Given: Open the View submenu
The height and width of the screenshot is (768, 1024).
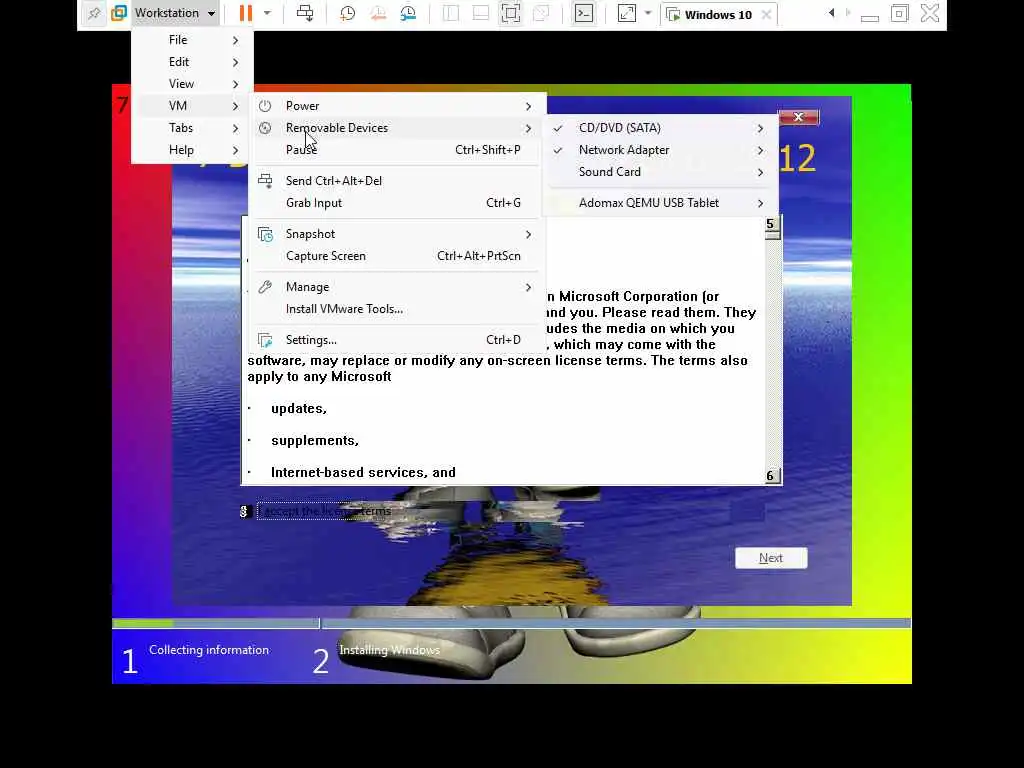Looking at the screenshot, I should pos(192,84).
